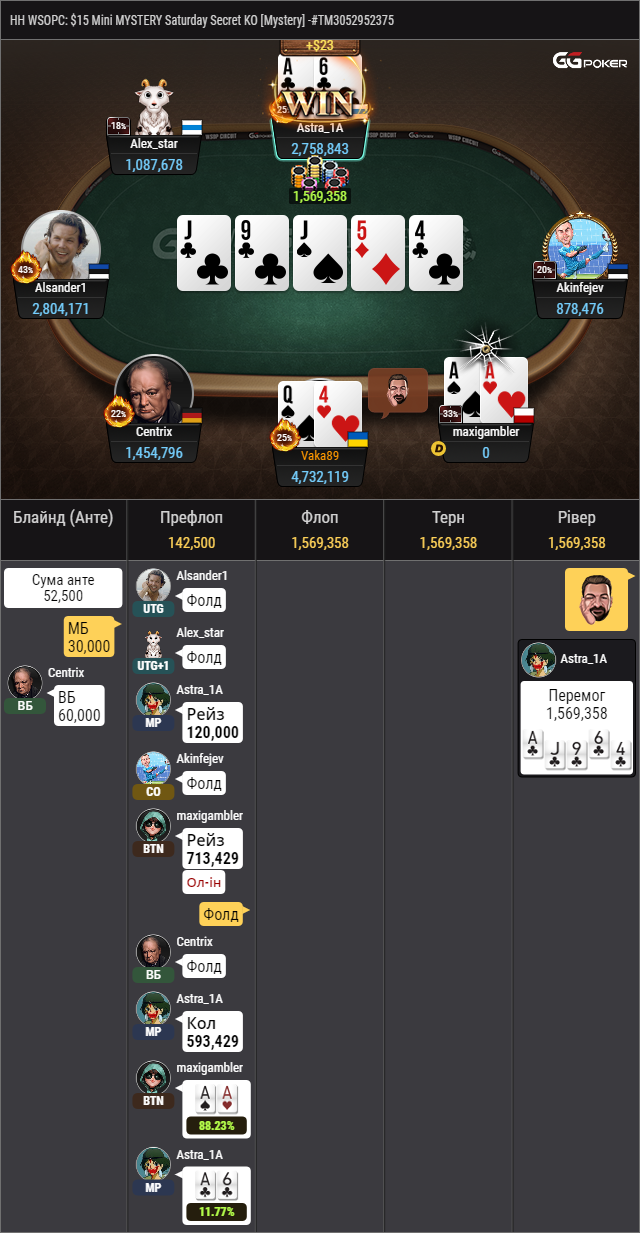Click the pot chip stack above 1,569,358
640x1233 pixels.
[320, 175]
